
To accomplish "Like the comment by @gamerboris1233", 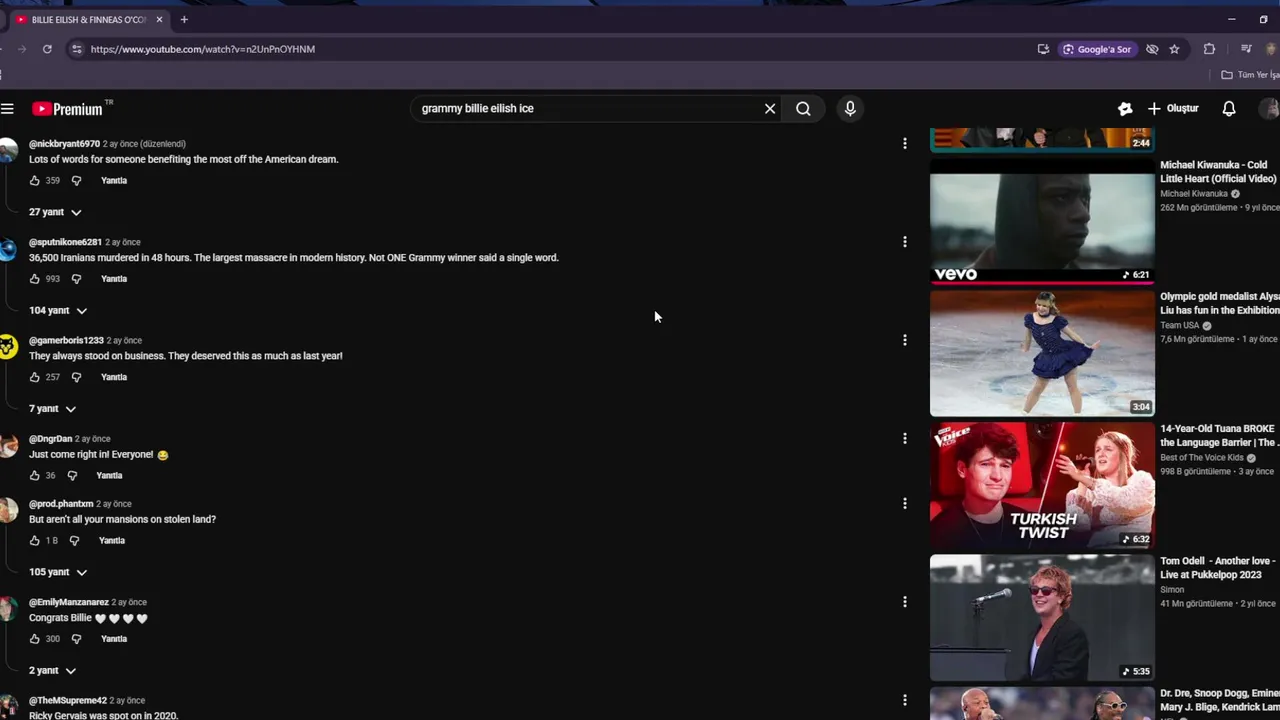I will pyautogui.click(x=35, y=377).
